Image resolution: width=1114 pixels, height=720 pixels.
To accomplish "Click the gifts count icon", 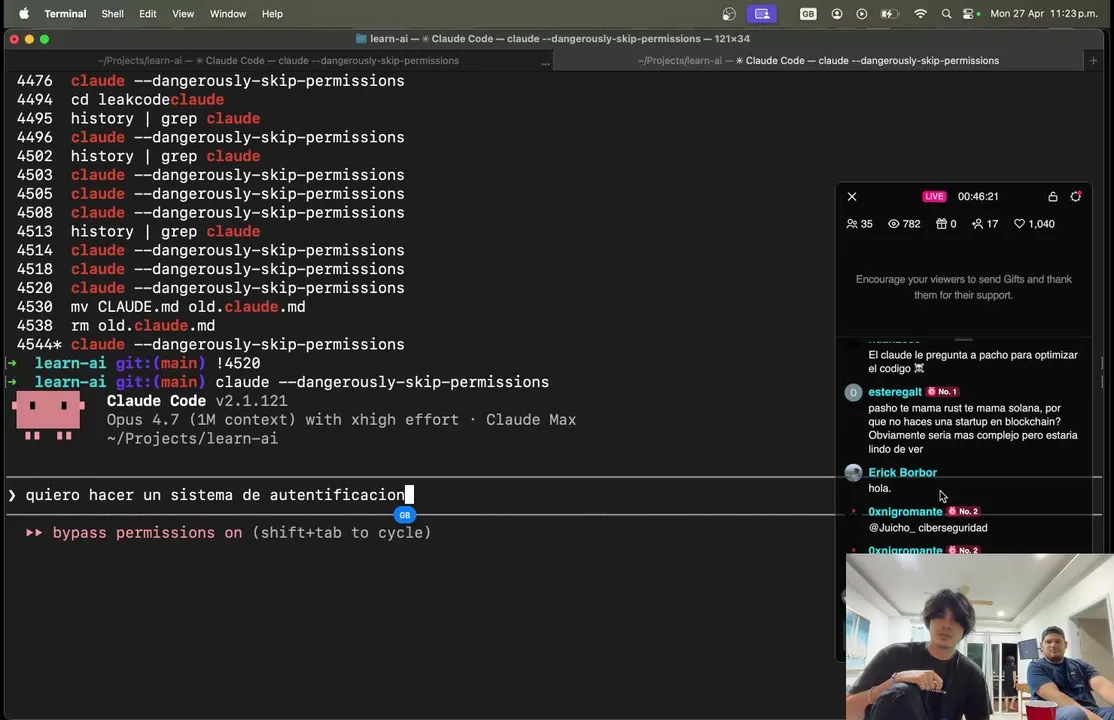I will [941, 224].
